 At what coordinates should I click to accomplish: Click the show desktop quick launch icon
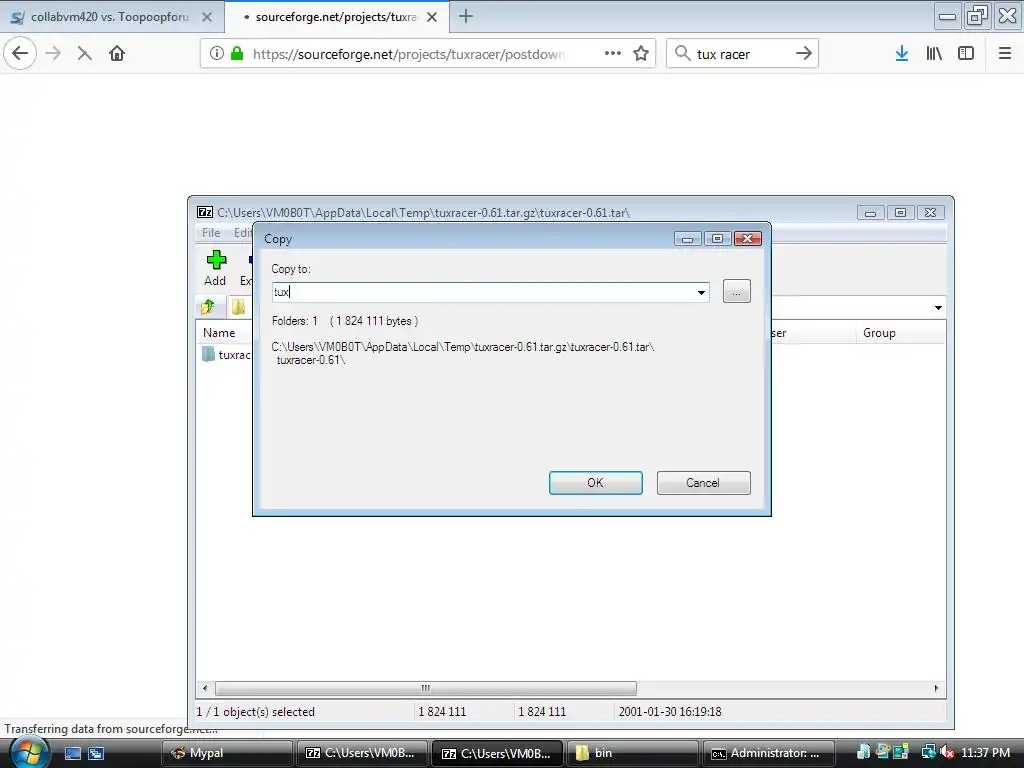click(x=72, y=754)
